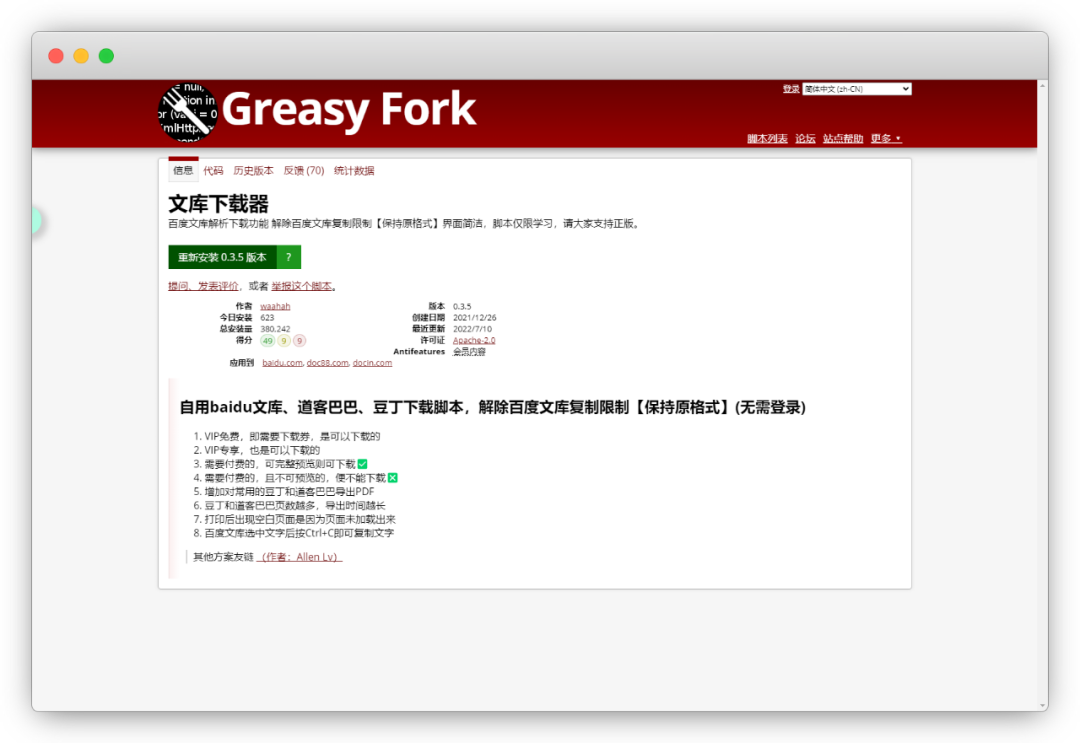Click the 举报这个脚本 link
This screenshot has height=743, width=1080.
pyautogui.click(x=302, y=286)
